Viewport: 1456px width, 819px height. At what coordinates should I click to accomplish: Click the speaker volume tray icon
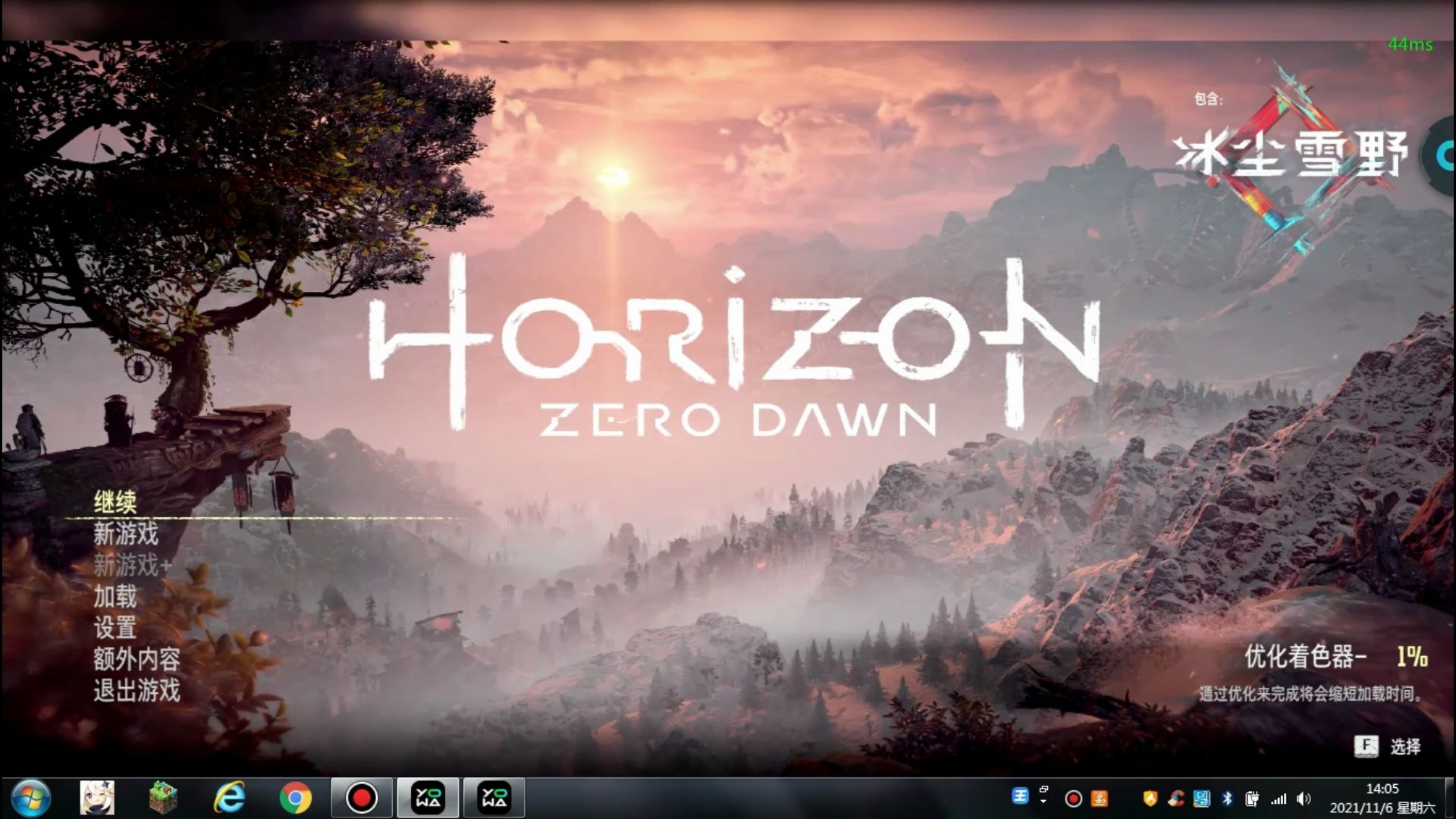click(1304, 799)
